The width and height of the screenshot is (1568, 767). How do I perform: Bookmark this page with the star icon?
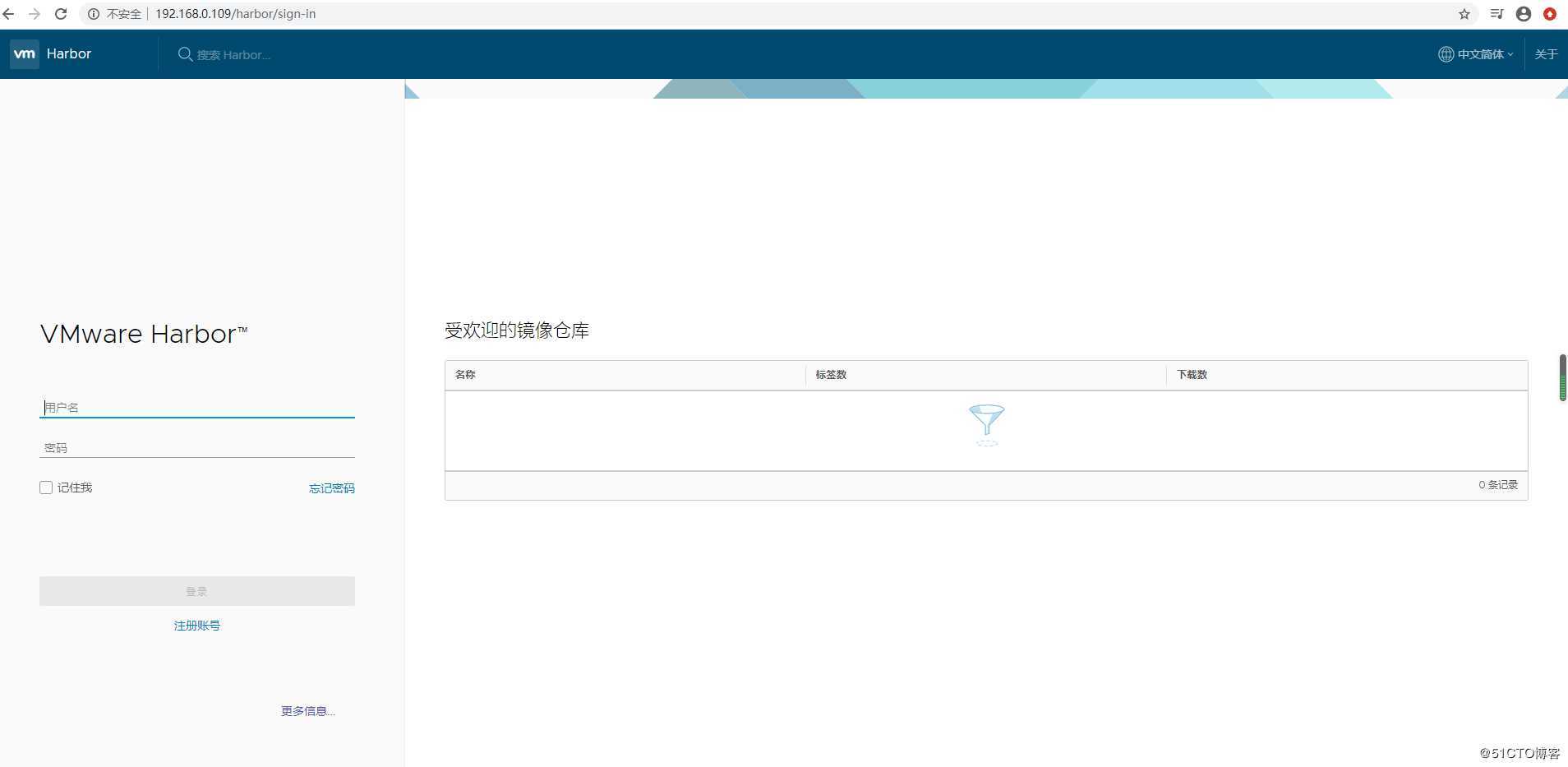click(x=1464, y=14)
